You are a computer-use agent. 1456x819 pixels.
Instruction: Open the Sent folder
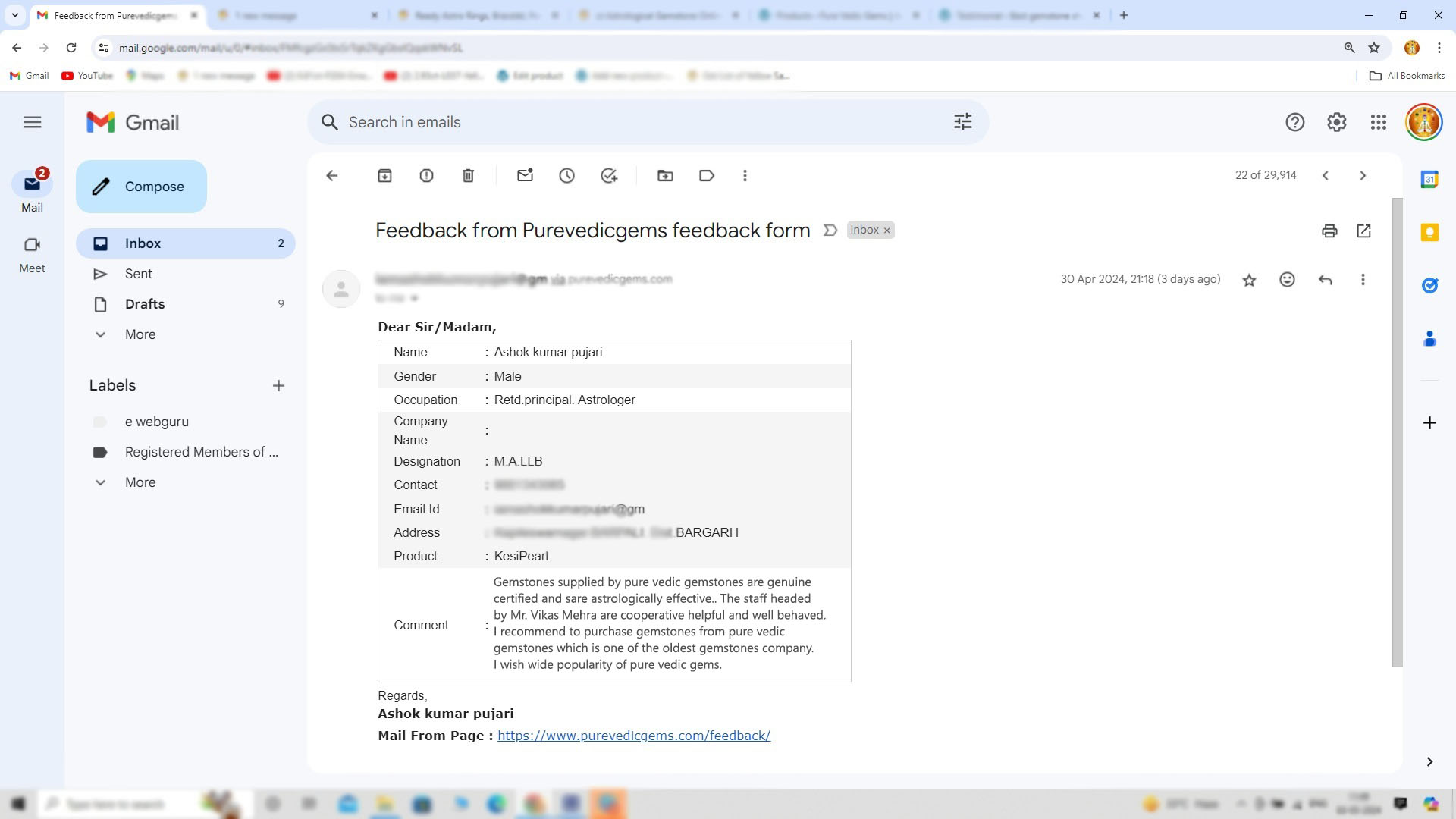click(138, 274)
